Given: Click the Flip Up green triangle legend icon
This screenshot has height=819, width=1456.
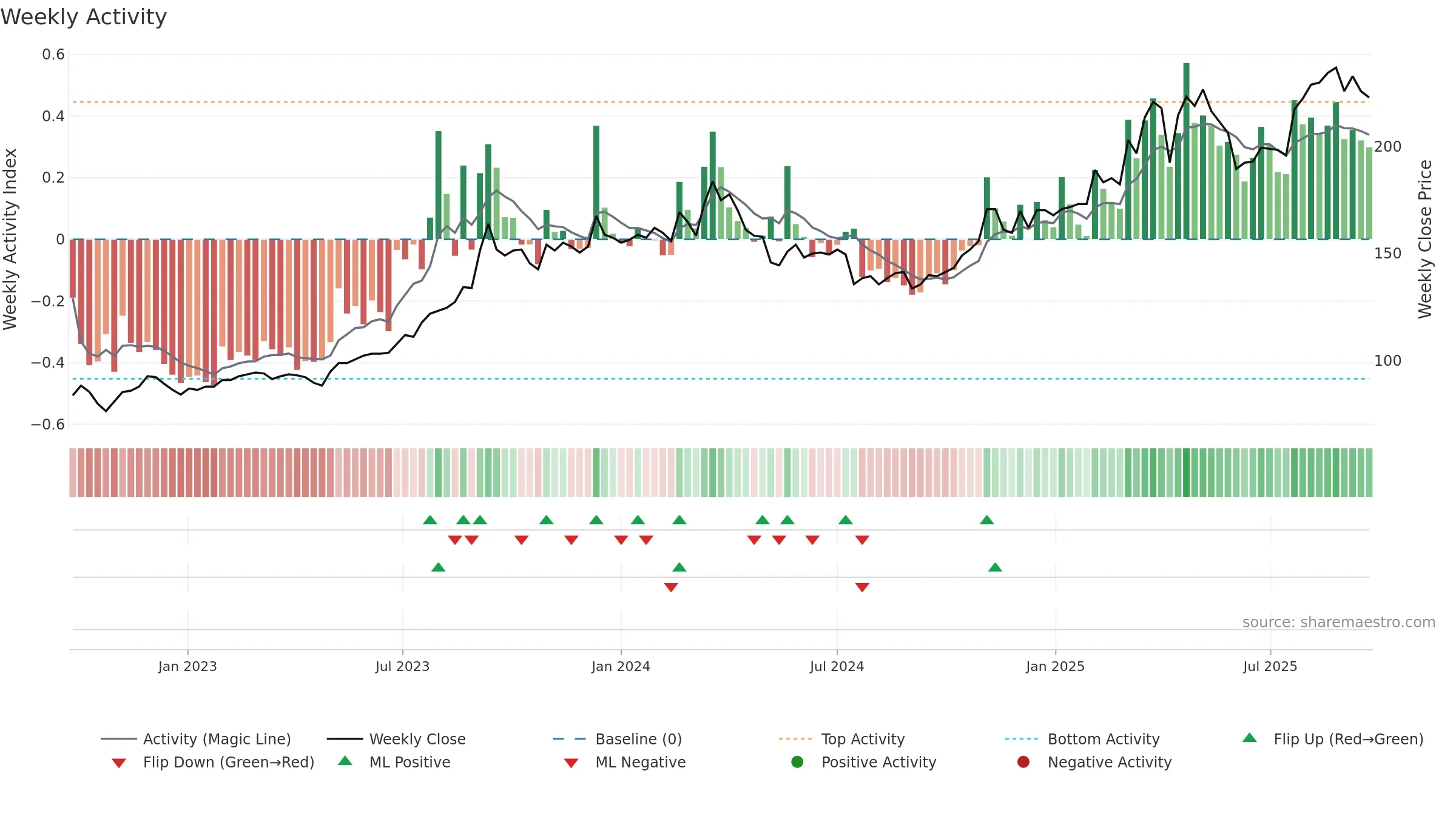Looking at the screenshot, I should click(1250, 738).
